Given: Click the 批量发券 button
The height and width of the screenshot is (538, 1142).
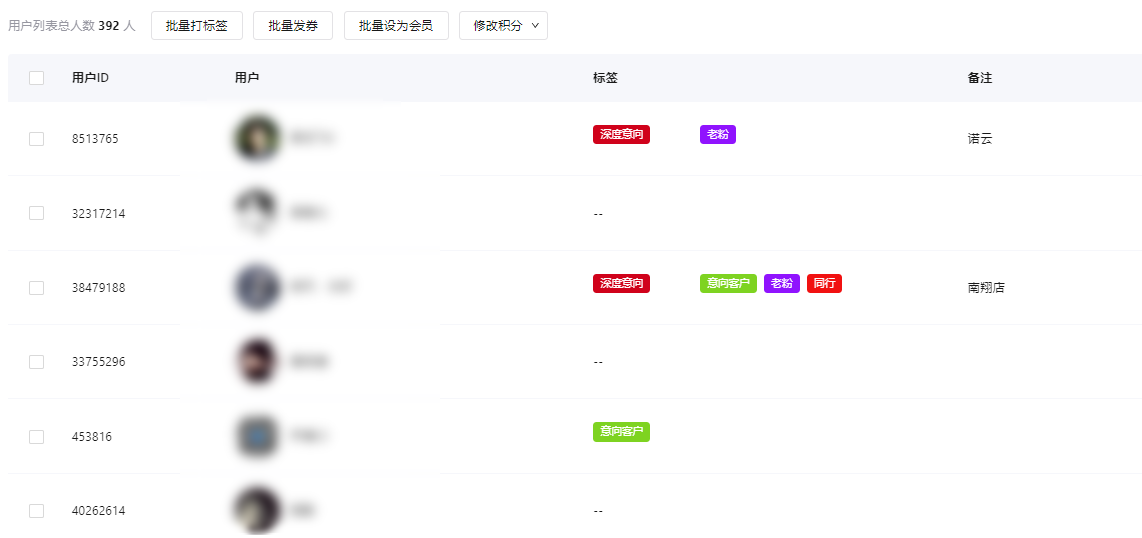Looking at the screenshot, I should coord(293,26).
